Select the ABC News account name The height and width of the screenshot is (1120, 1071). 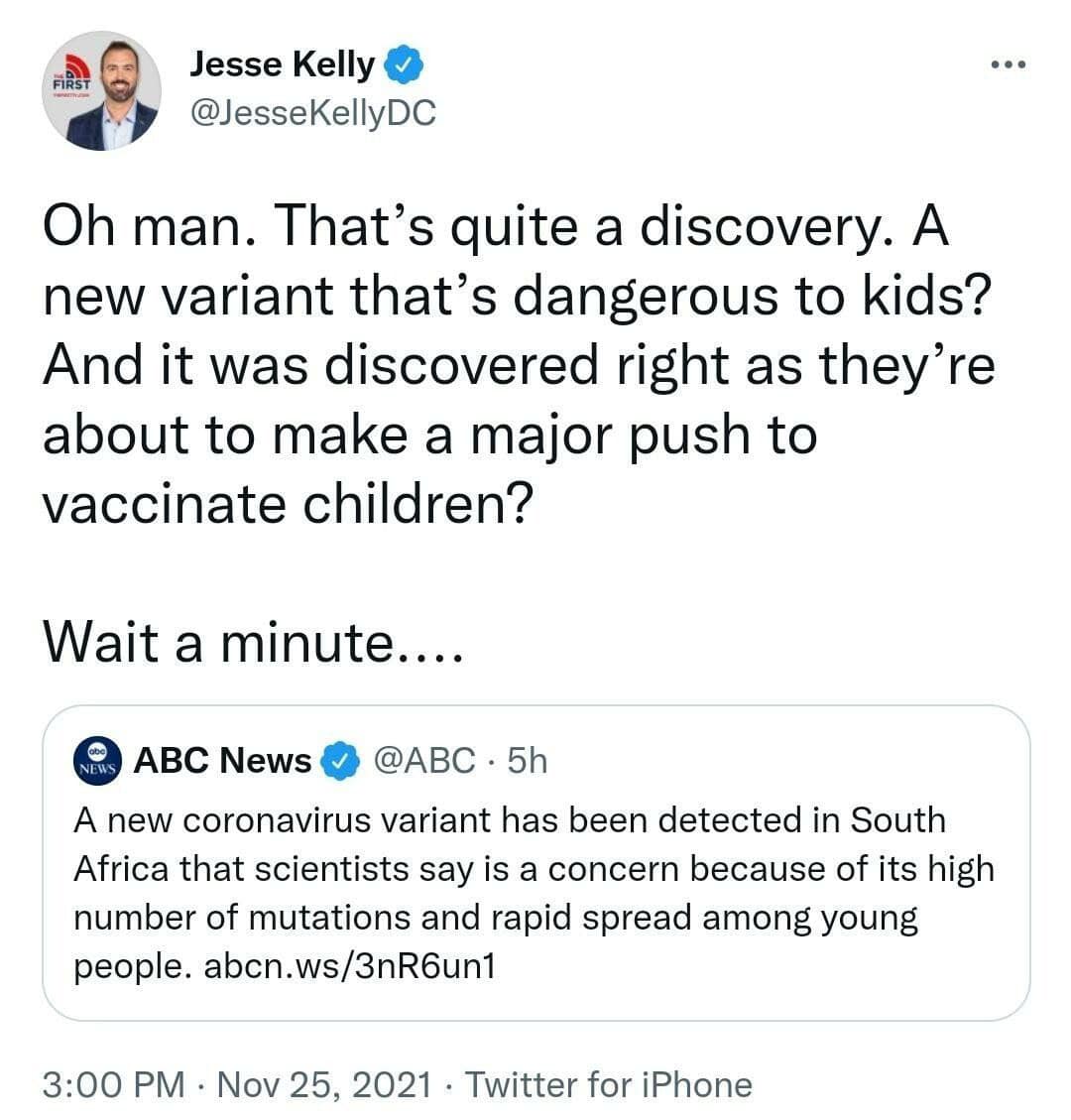pyautogui.click(x=222, y=761)
